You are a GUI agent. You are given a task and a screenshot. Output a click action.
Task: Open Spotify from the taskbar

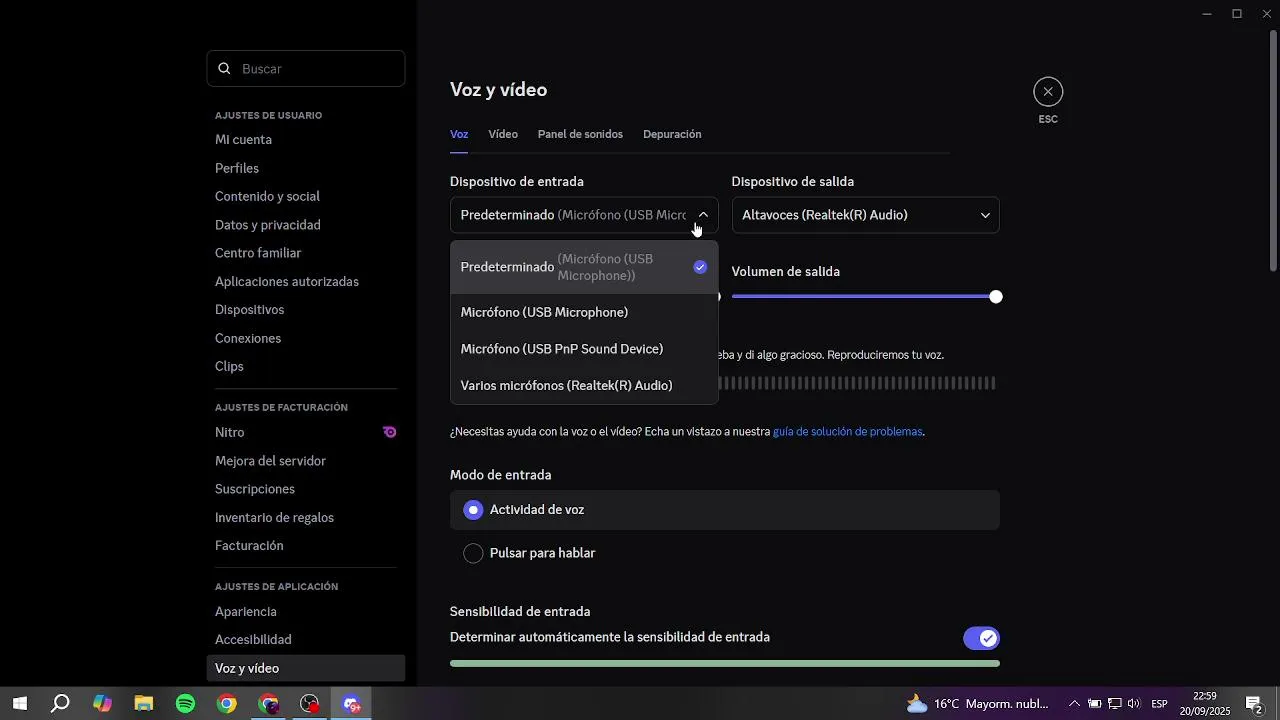[185, 704]
